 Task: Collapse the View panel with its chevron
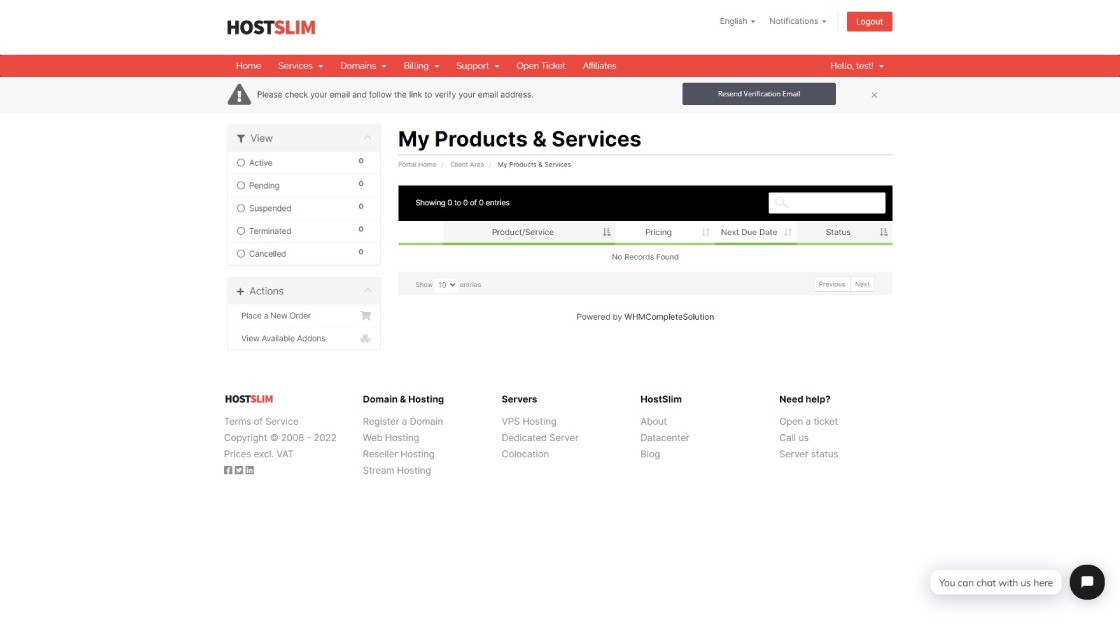[369, 138]
